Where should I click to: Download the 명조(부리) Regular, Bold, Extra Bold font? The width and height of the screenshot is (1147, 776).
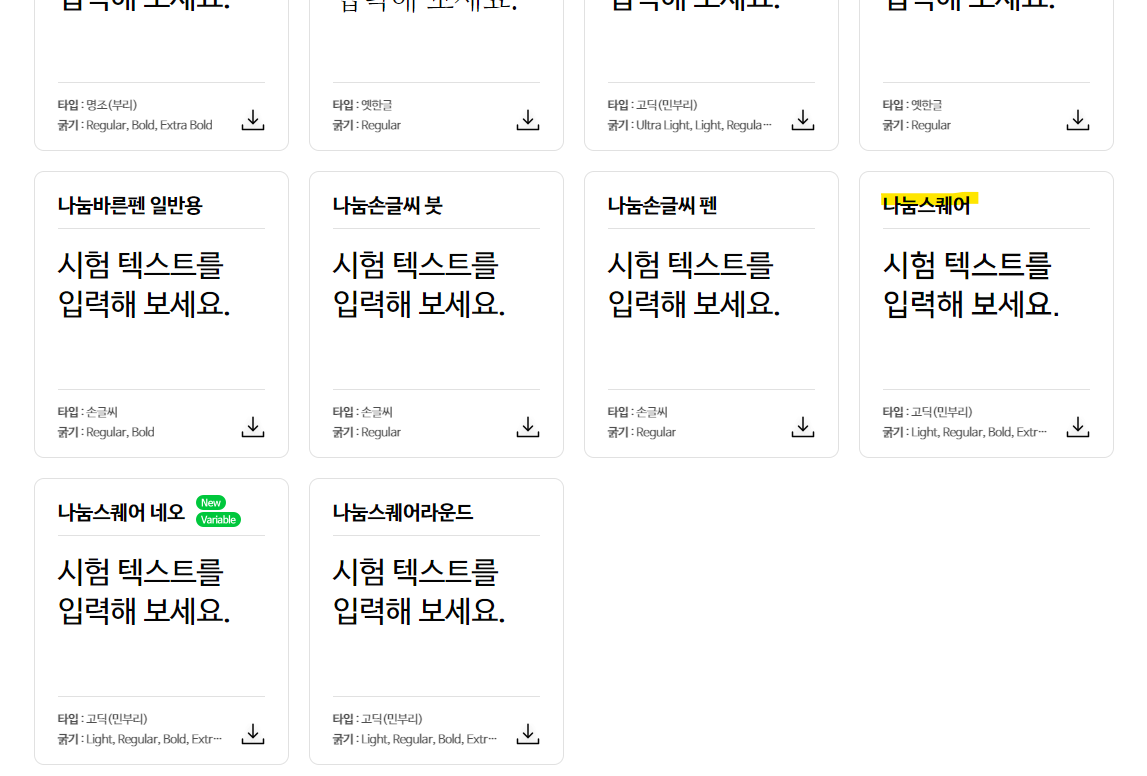252,120
